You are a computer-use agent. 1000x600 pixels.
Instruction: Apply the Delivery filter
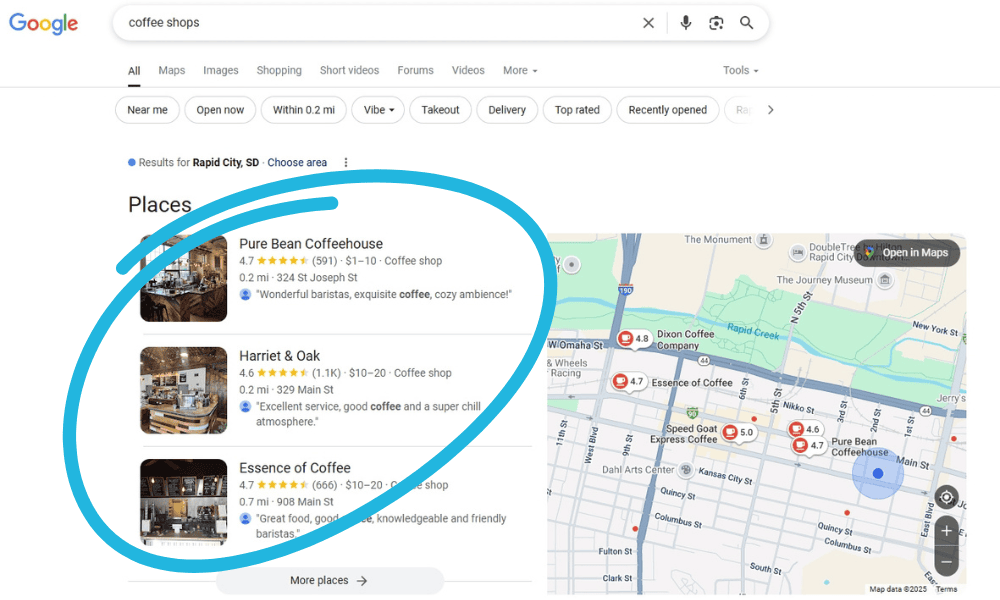pyautogui.click(x=507, y=110)
